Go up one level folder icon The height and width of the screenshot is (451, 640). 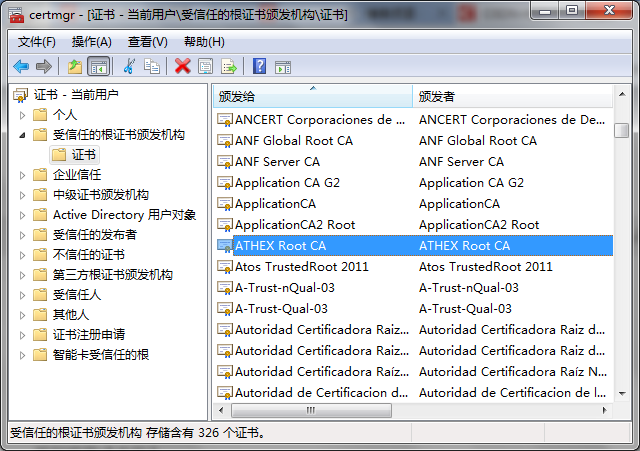click(x=75, y=66)
